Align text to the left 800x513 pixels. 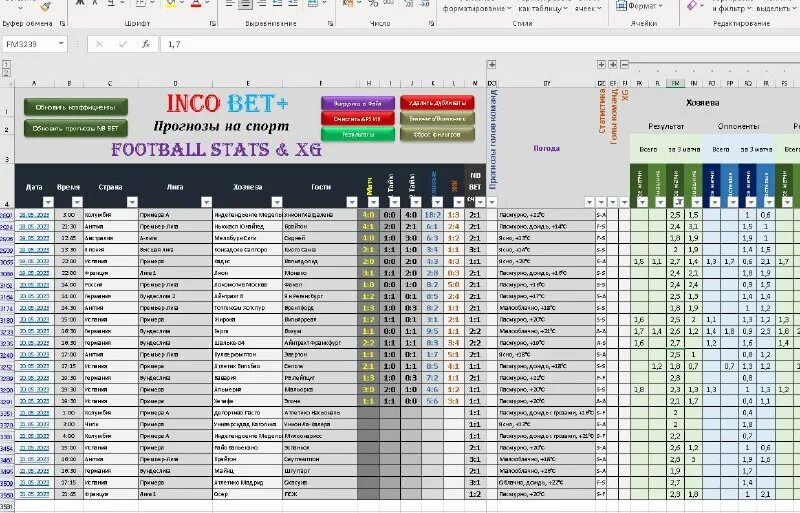tap(230, 4)
